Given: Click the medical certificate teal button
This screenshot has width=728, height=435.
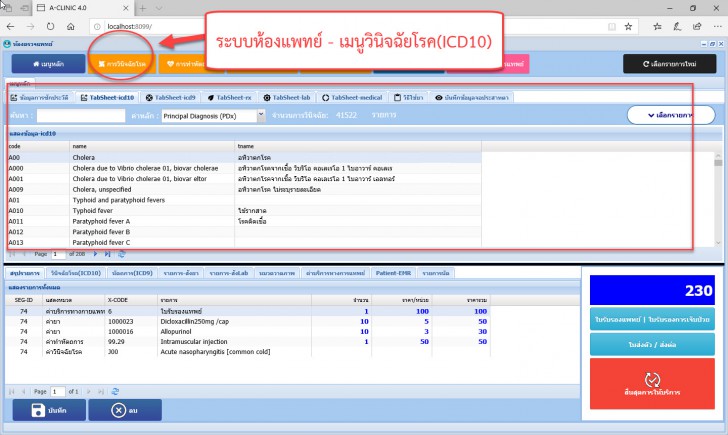Looking at the screenshot, I should (x=652, y=319).
